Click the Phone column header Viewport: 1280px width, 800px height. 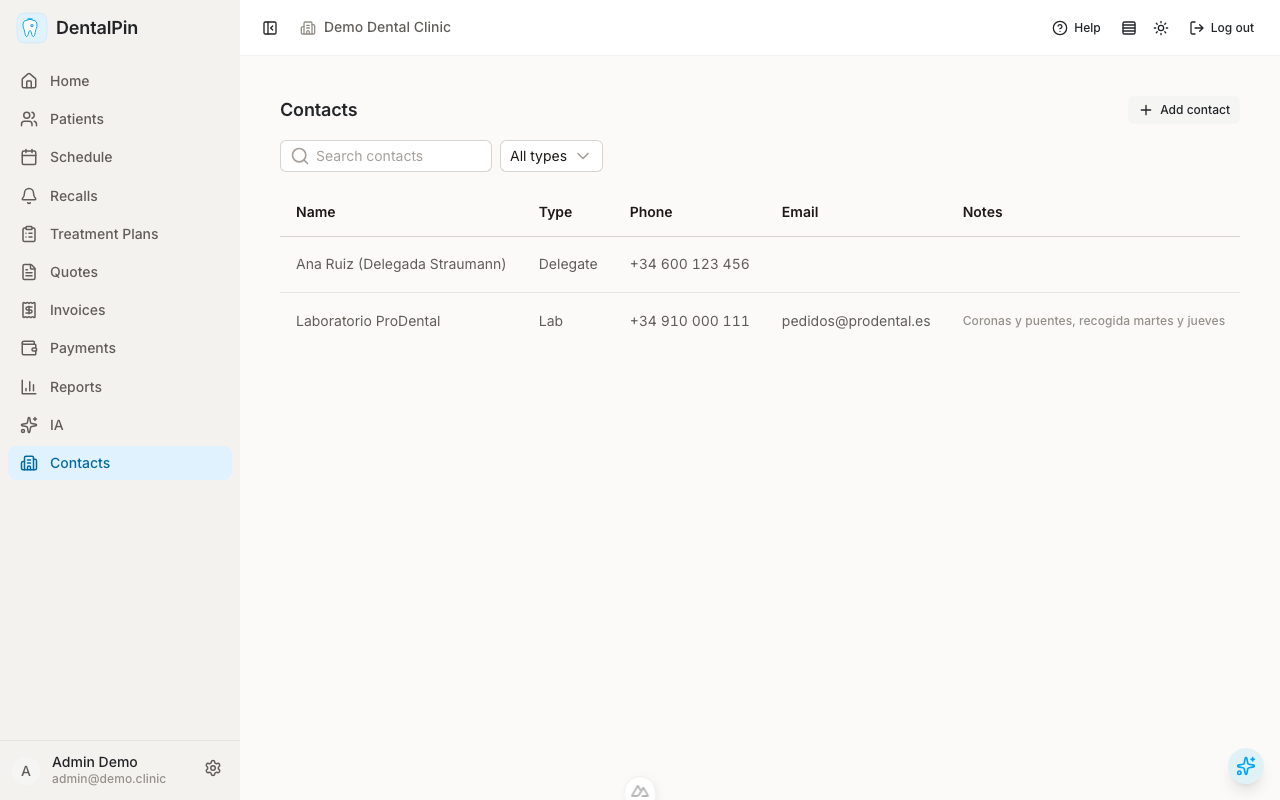651,212
